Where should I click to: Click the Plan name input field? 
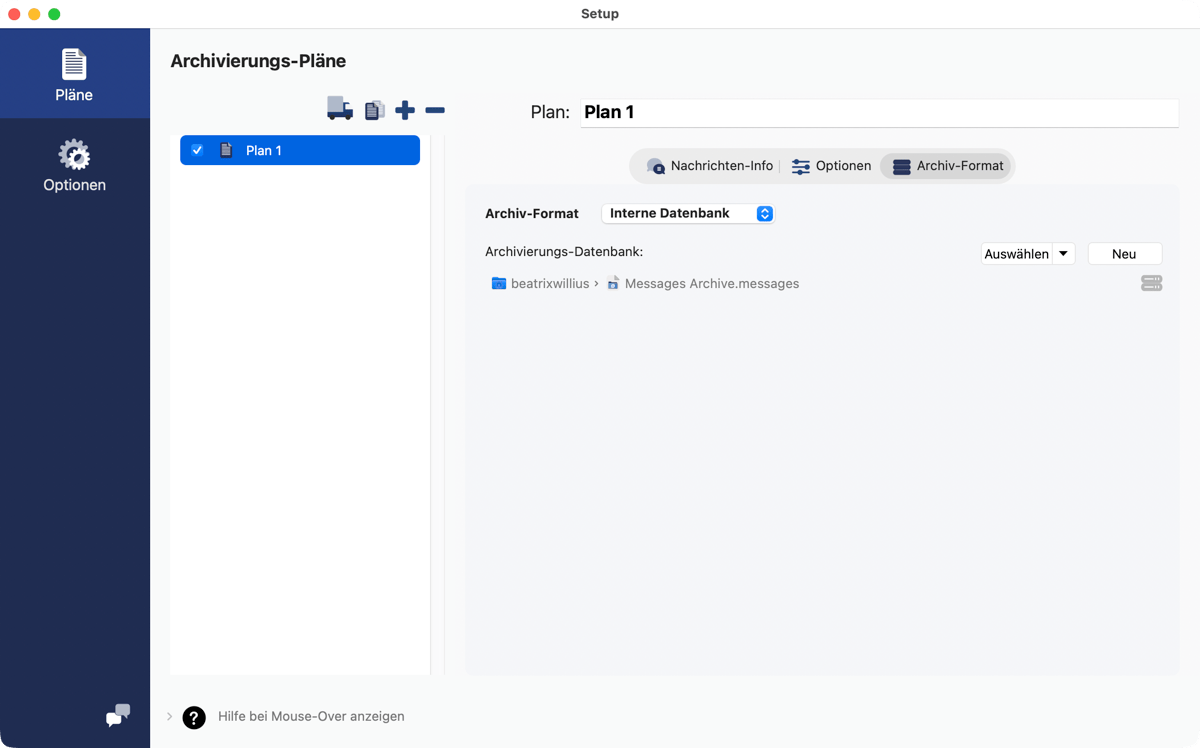(880, 113)
